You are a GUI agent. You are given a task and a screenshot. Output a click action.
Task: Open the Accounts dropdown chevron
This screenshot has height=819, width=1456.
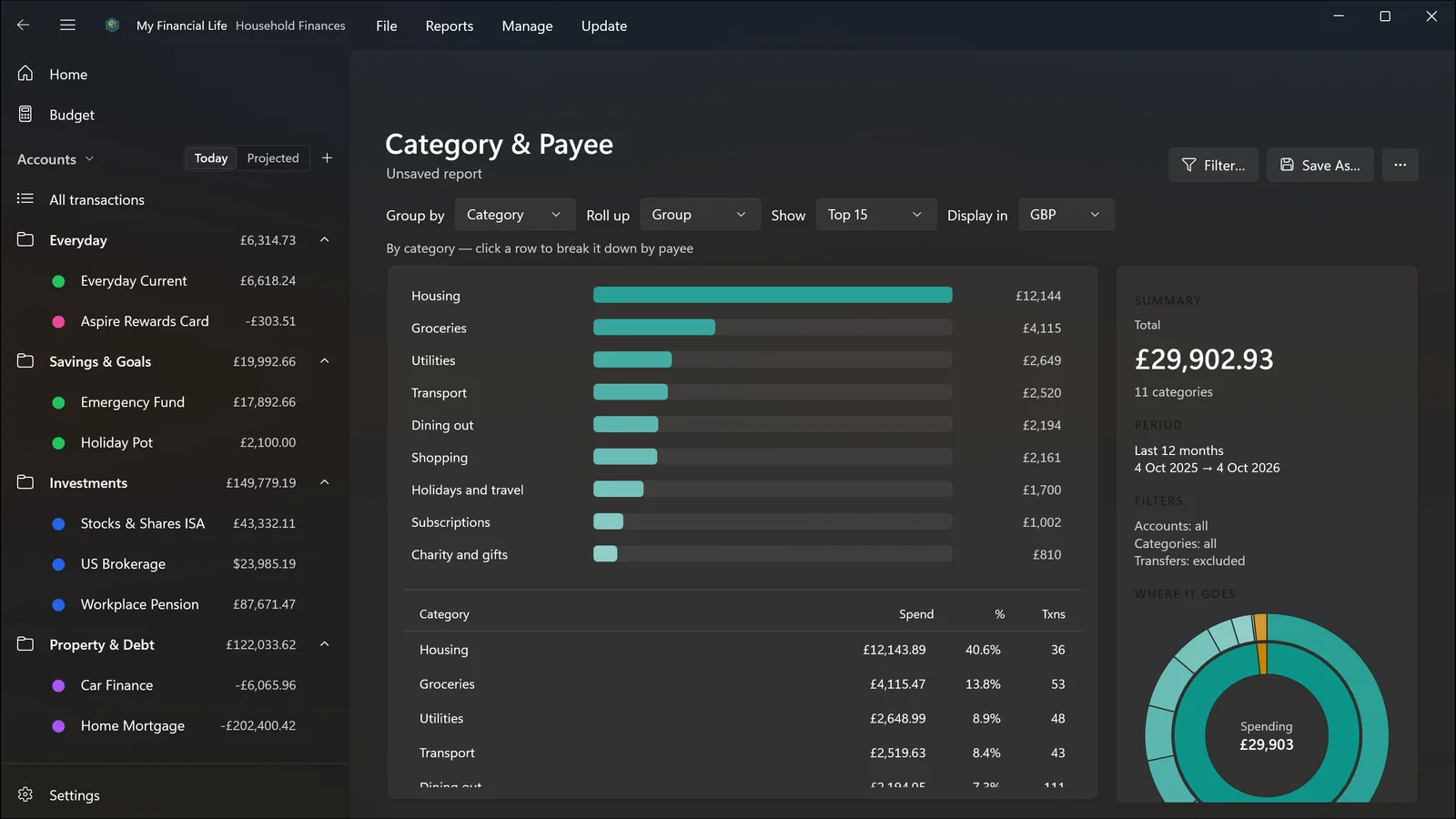coord(89,159)
